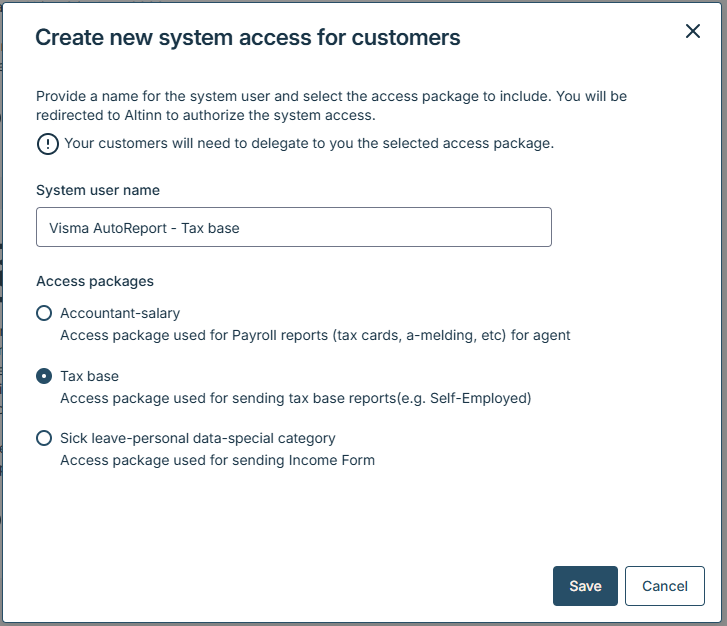Image resolution: width=727 pixels, height=626 pixels.
Task: Close the create system access dialog
Action: coord(692,31)
